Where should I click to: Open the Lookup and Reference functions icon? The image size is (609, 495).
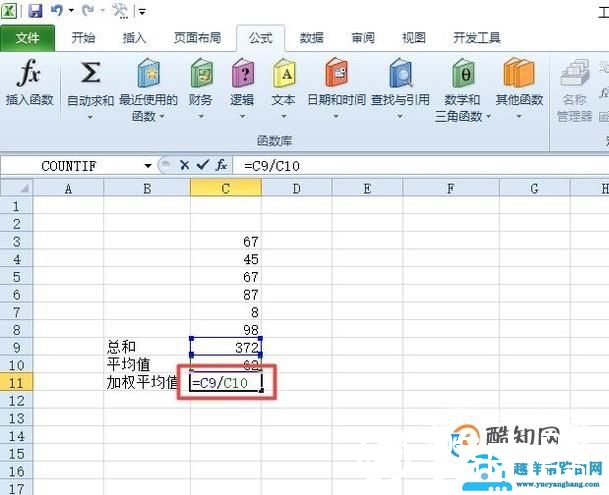click(x=400, y=73)
